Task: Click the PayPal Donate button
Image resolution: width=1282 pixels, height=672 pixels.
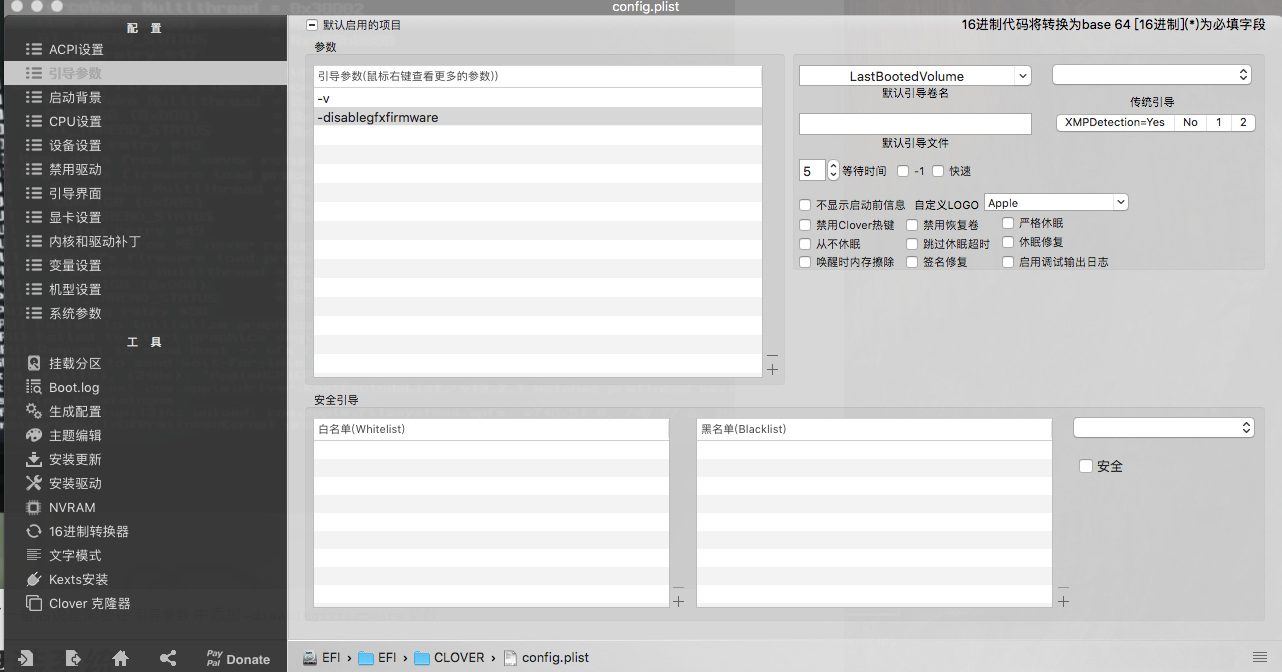Action: tap(238, 658)
